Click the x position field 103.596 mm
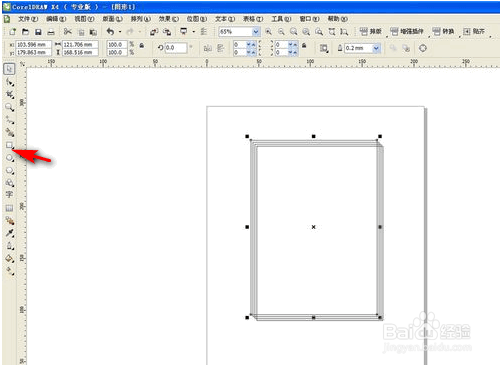500x365 pixels. point(34,44)
